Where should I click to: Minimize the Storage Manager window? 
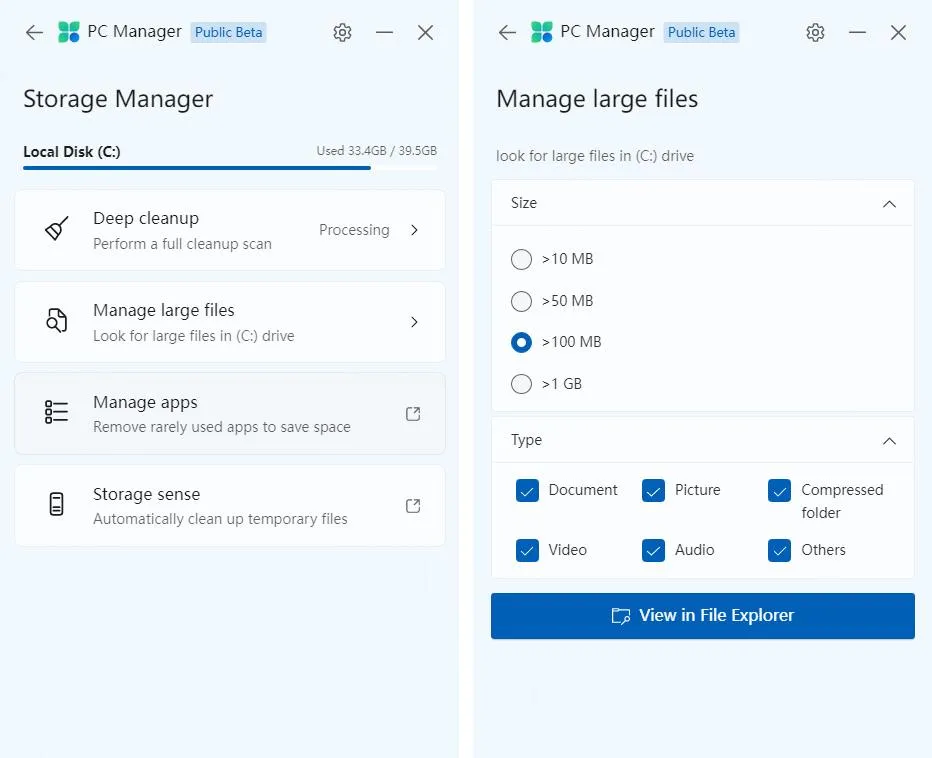tap(385, 32)
